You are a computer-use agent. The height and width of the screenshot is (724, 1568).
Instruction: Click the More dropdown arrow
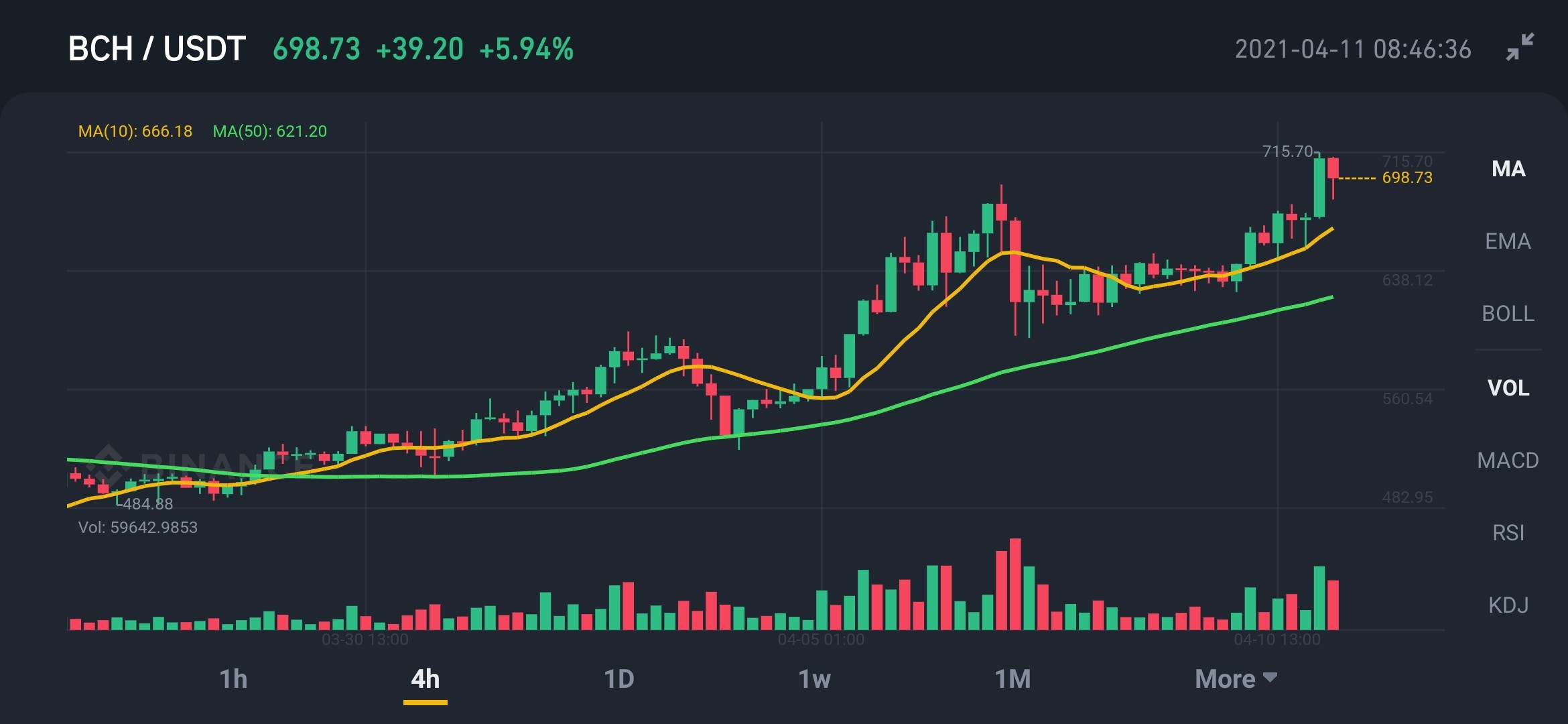[x=1270, y=677]
